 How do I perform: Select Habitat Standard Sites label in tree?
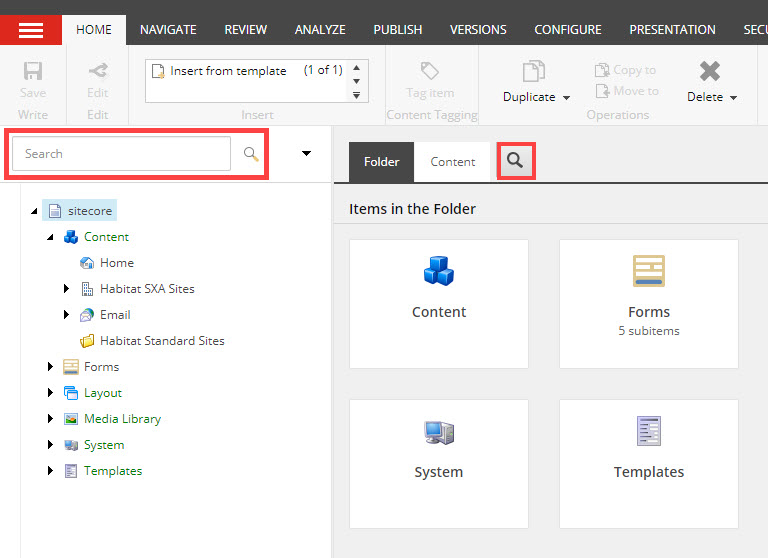click(x=162, y=341)
